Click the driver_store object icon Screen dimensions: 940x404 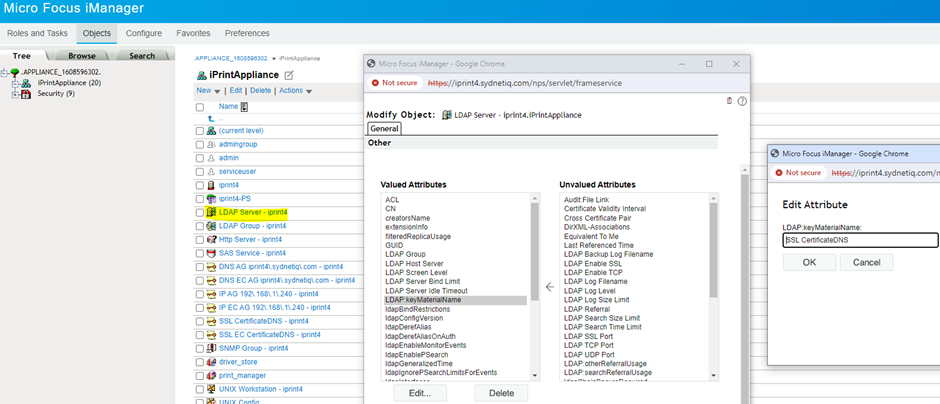tap(211, 362)
